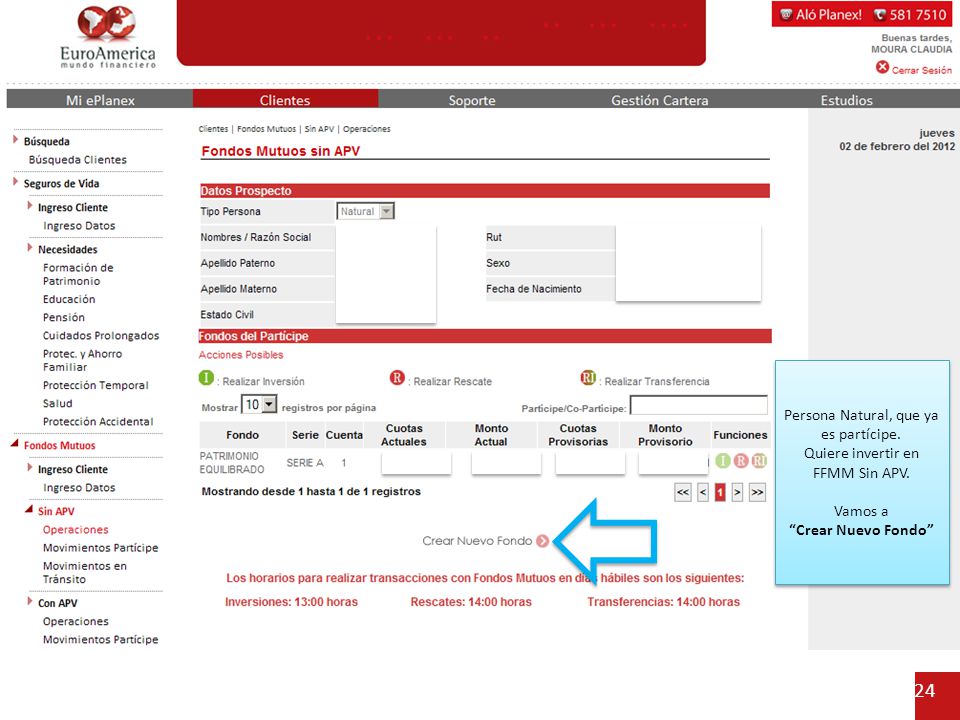Open the Tipo Persona dropdown showing Natural

366,211
